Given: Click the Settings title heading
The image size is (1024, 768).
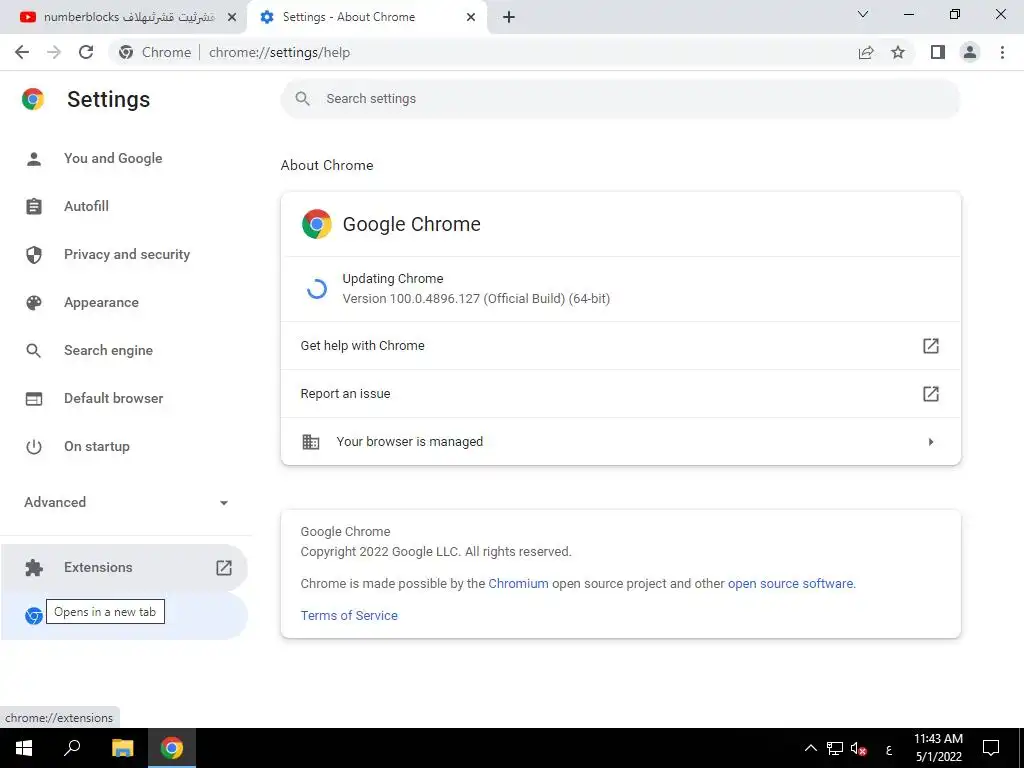Looking at the screenshot, I should [108, 99].
